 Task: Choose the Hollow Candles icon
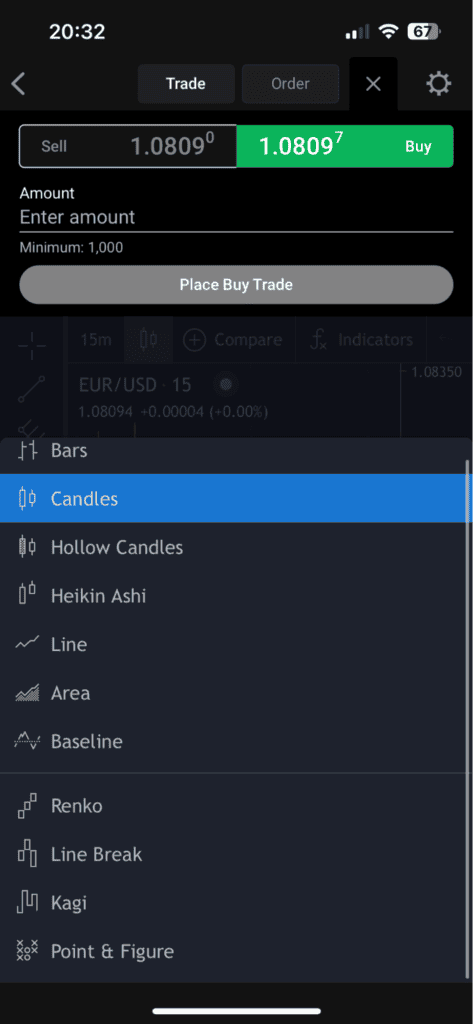click(x=27, y=547)
